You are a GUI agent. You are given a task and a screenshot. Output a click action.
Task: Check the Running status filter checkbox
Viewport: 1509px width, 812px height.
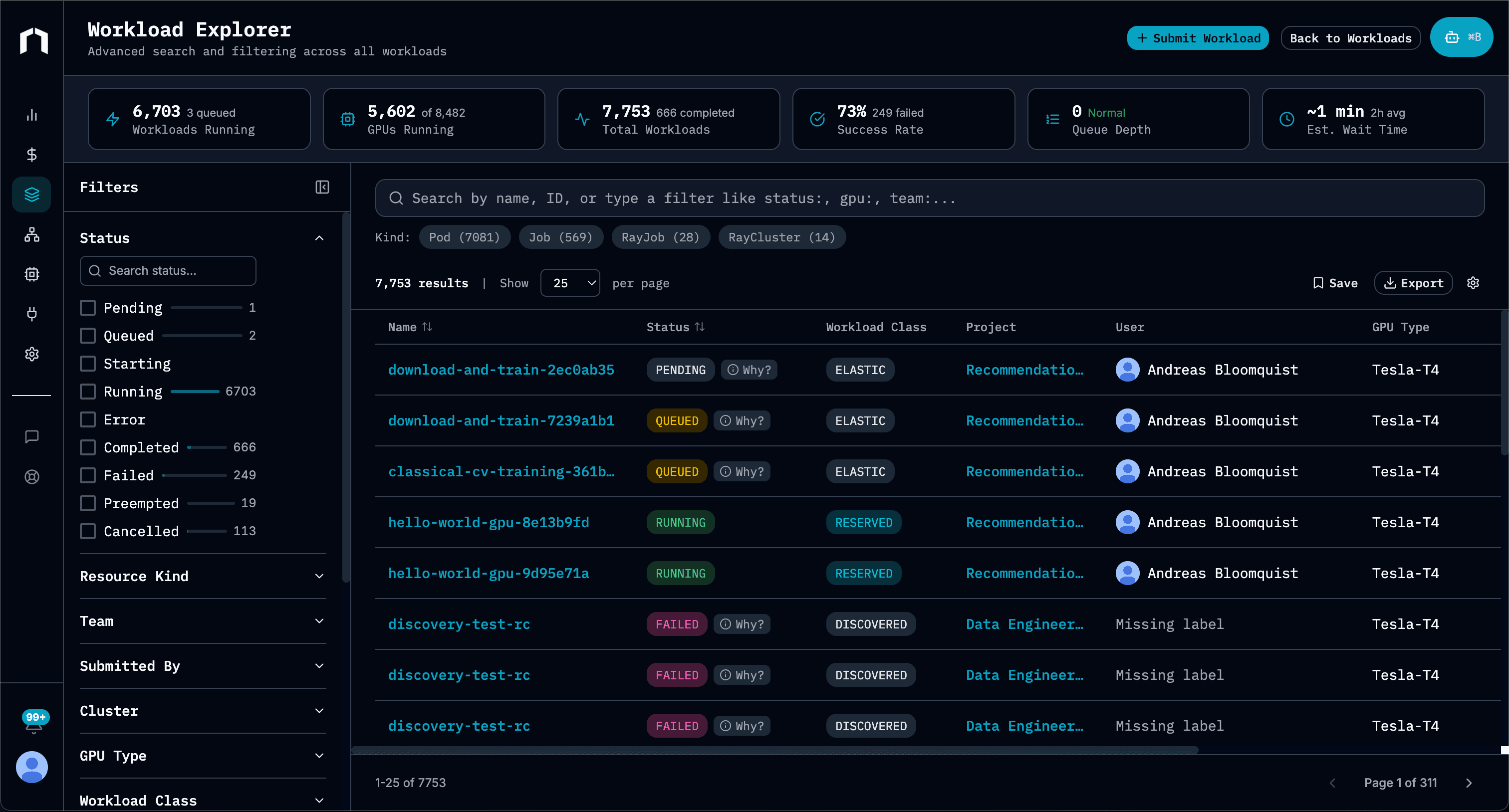[x=88, y=391]
